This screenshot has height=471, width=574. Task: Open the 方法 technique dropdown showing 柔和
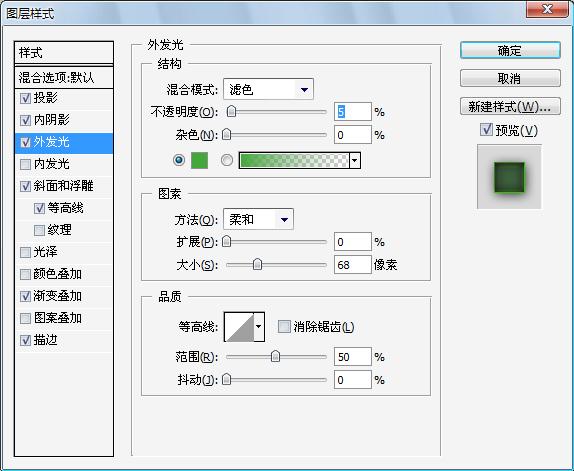[x=258, y=219]
